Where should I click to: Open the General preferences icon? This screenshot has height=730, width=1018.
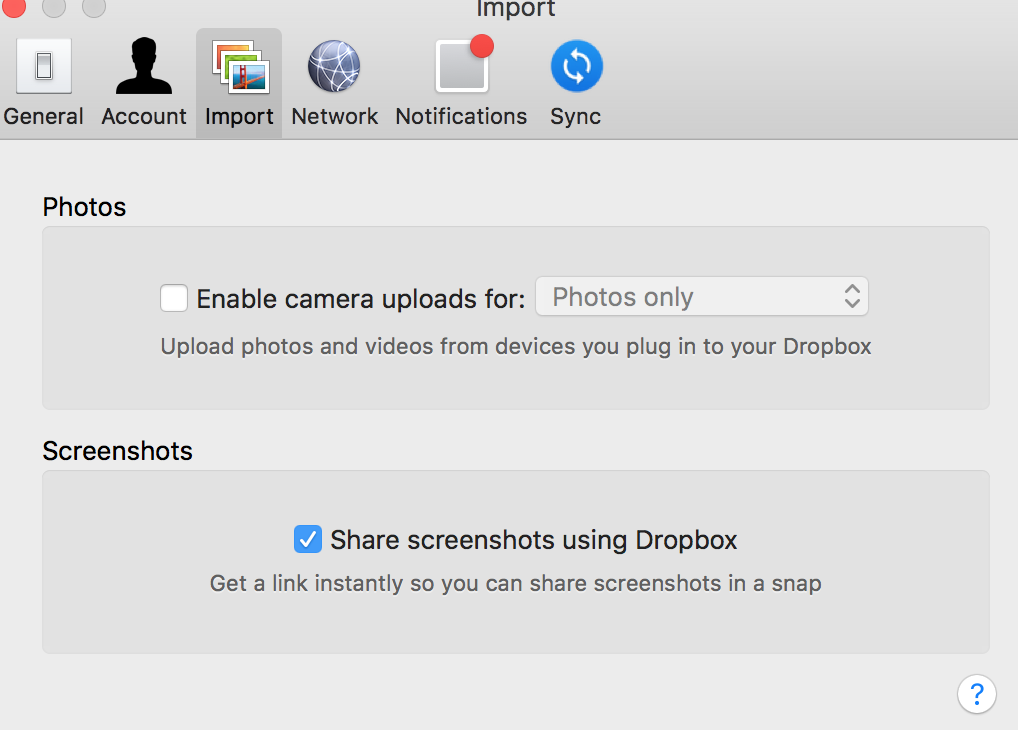43,66
